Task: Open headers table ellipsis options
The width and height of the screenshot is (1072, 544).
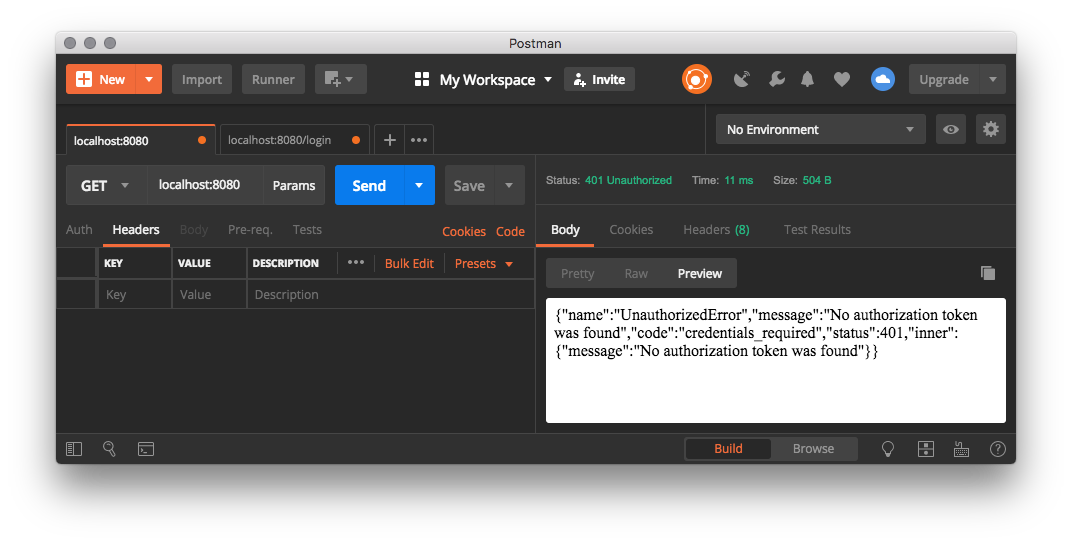Action: 356,262
